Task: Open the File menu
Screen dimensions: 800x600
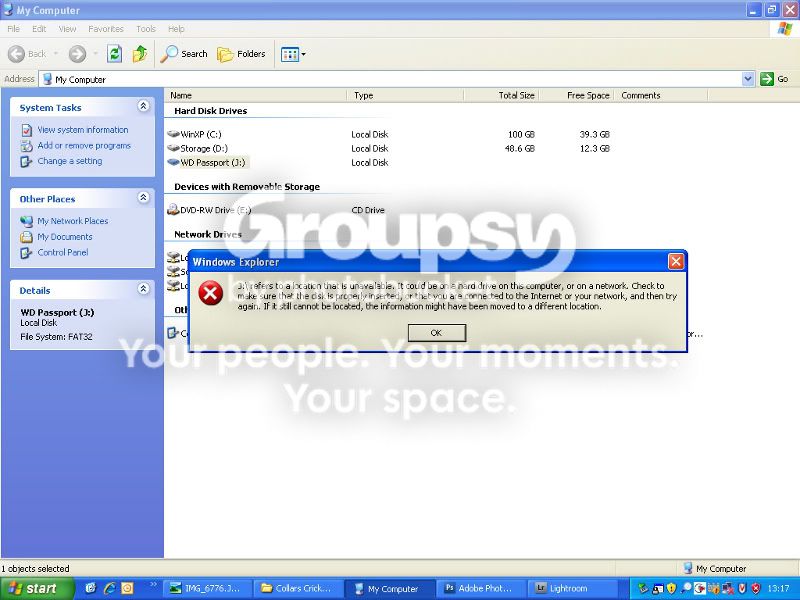Action: pyautogui.click(x=14, y=29)
